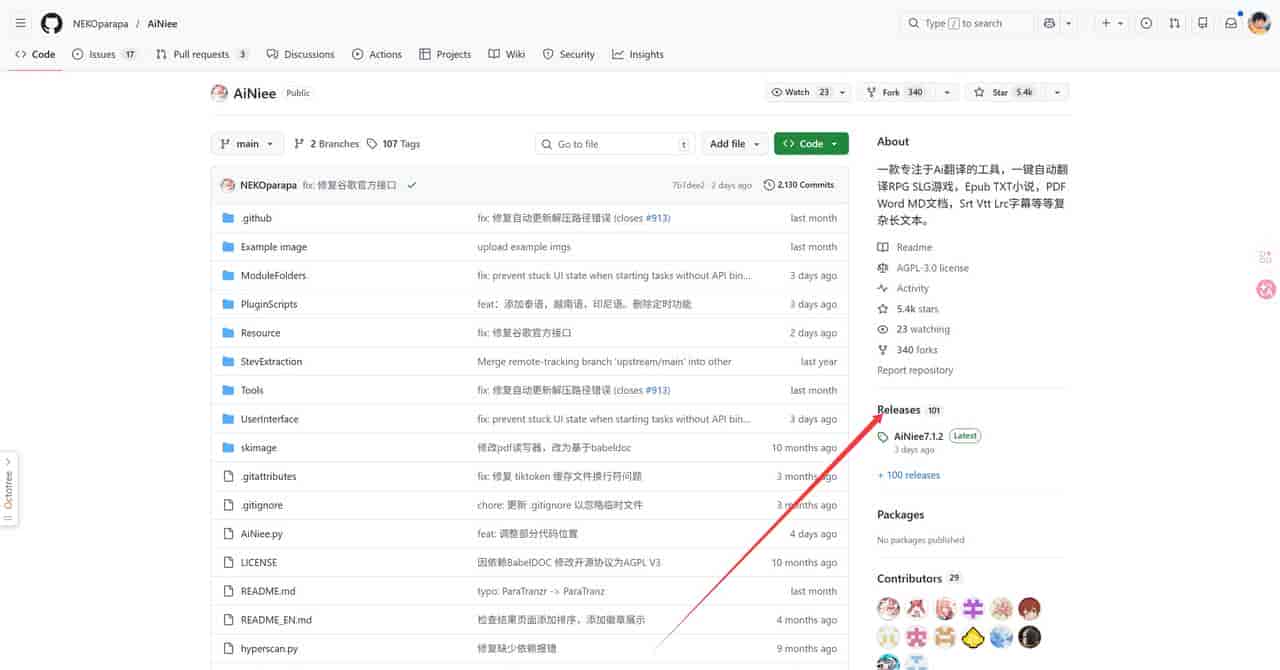Click the 107 Tags link
1280x670 pixels.
point(393,144)
